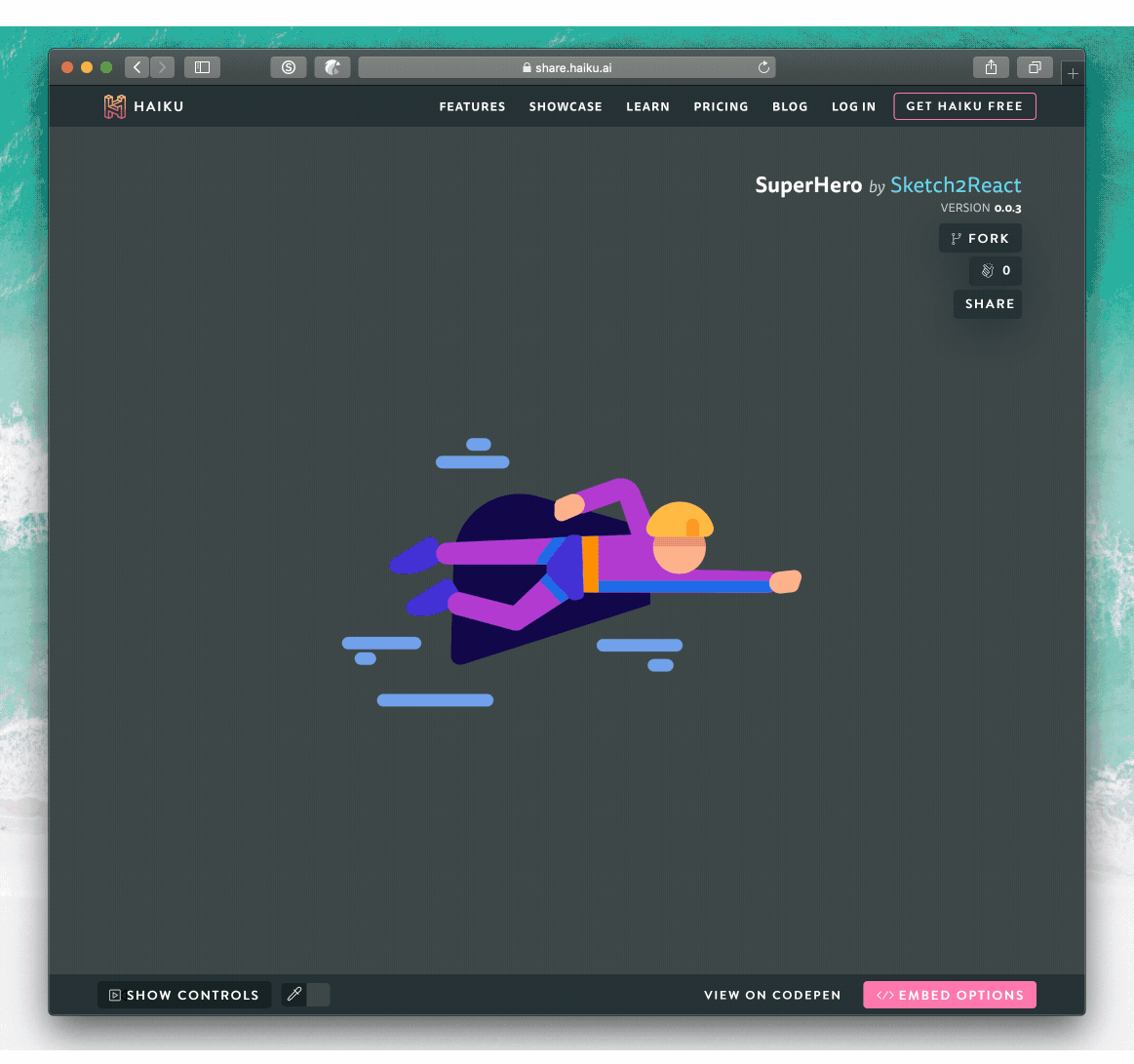This screenshot has width=1134, height=1064.
Task: Click VIEW ON CODEPEN link
Action: pyautogui.click(x=772, y=996)
